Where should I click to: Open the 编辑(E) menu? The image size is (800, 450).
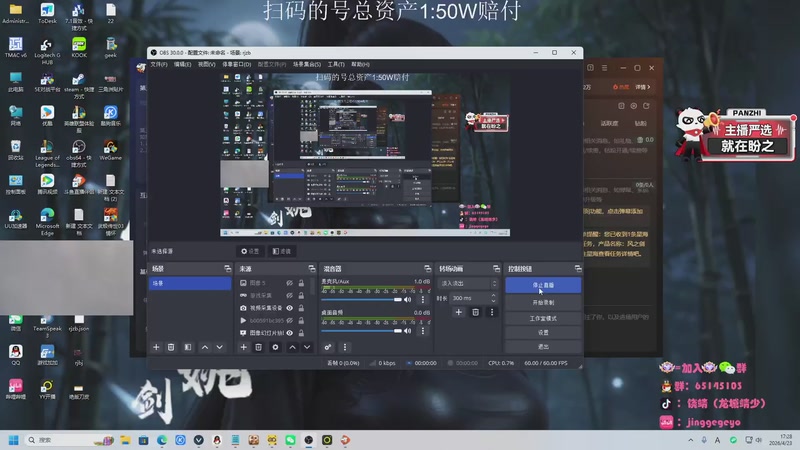[182, 64]
